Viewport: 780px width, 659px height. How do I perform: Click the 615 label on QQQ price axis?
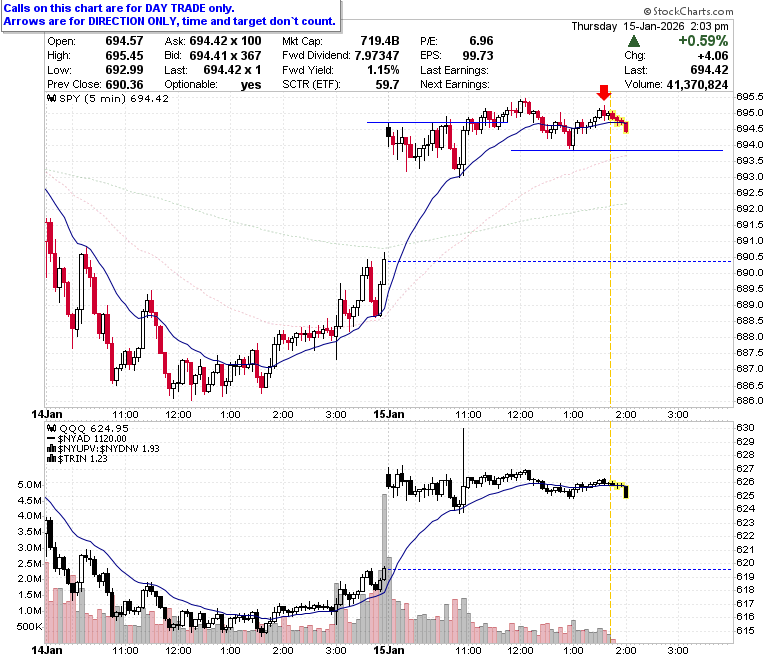[x=745, y=631]
